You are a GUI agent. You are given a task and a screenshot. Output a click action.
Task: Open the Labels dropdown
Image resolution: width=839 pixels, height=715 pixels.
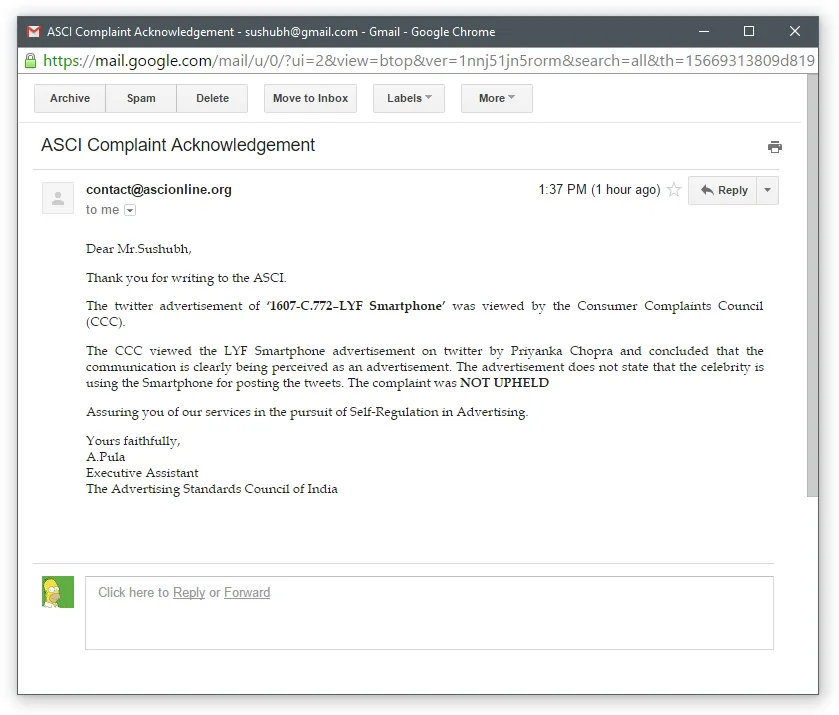click(409, 98)
